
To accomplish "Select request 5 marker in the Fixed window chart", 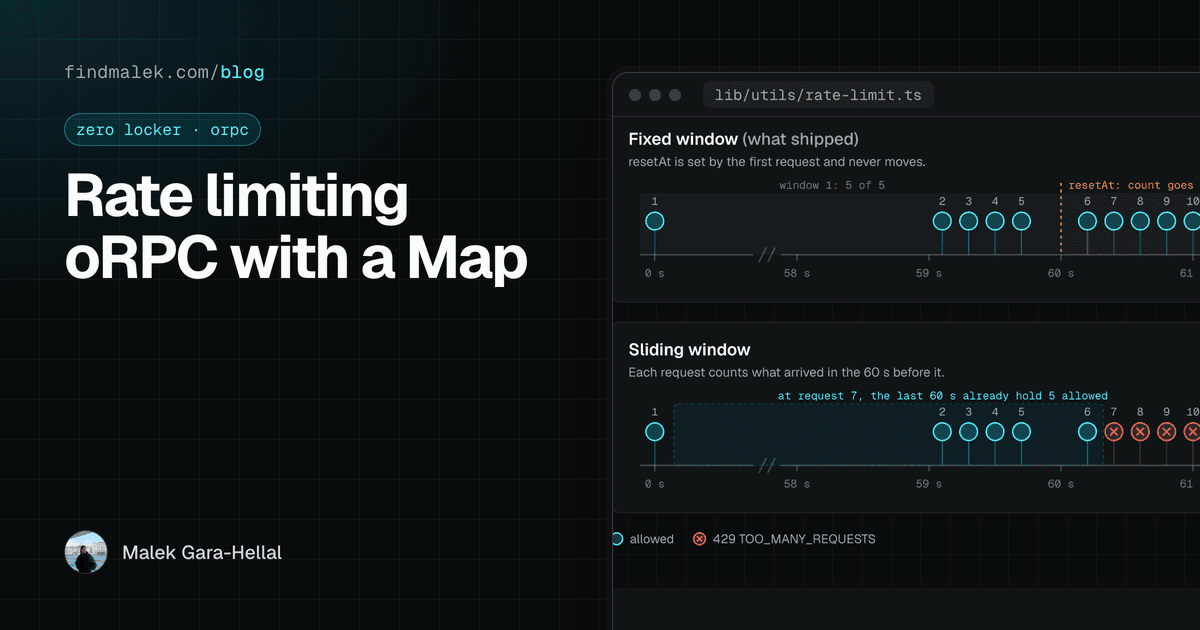I will [x=1021, y=221].
